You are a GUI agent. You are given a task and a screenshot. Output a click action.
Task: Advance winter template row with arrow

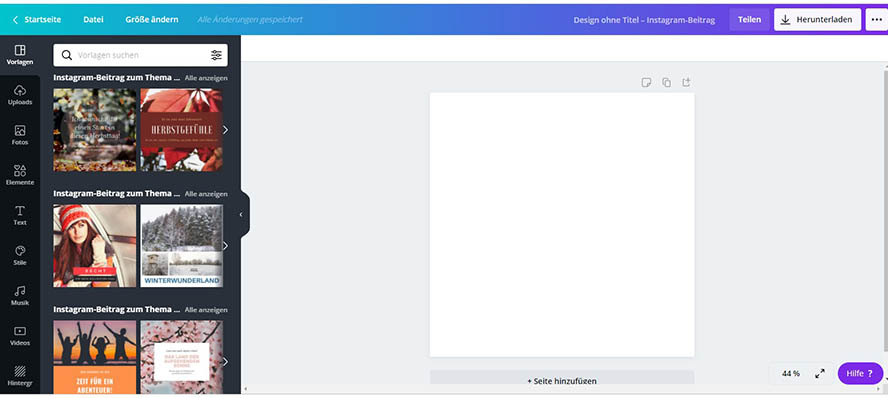click(225, 246)
